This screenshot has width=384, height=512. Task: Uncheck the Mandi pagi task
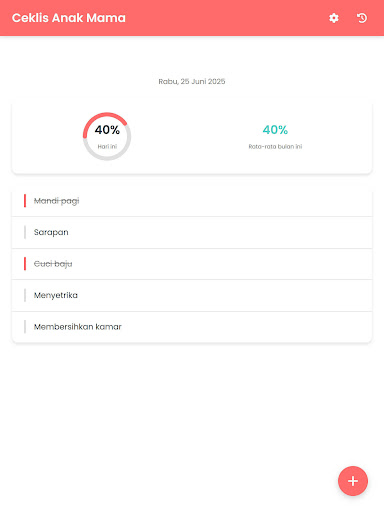tap(192, 201)
